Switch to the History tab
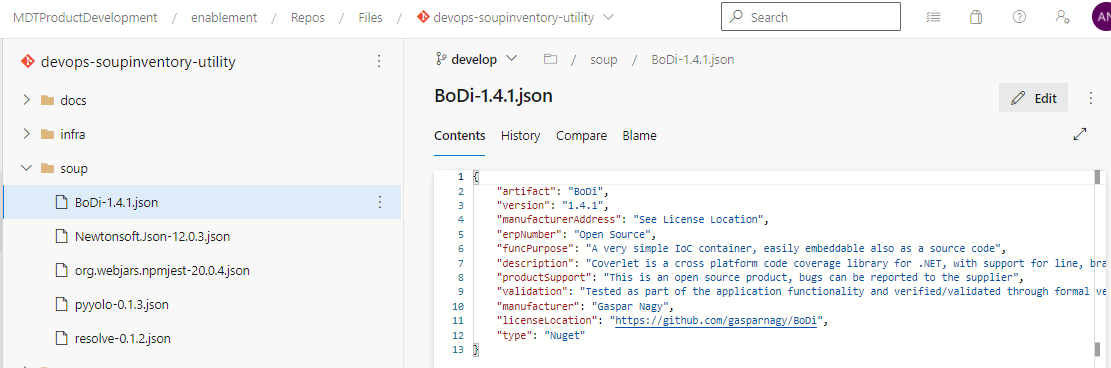Screen dimensions: 1111x368 pyautogui.click(x=520, y=135)
